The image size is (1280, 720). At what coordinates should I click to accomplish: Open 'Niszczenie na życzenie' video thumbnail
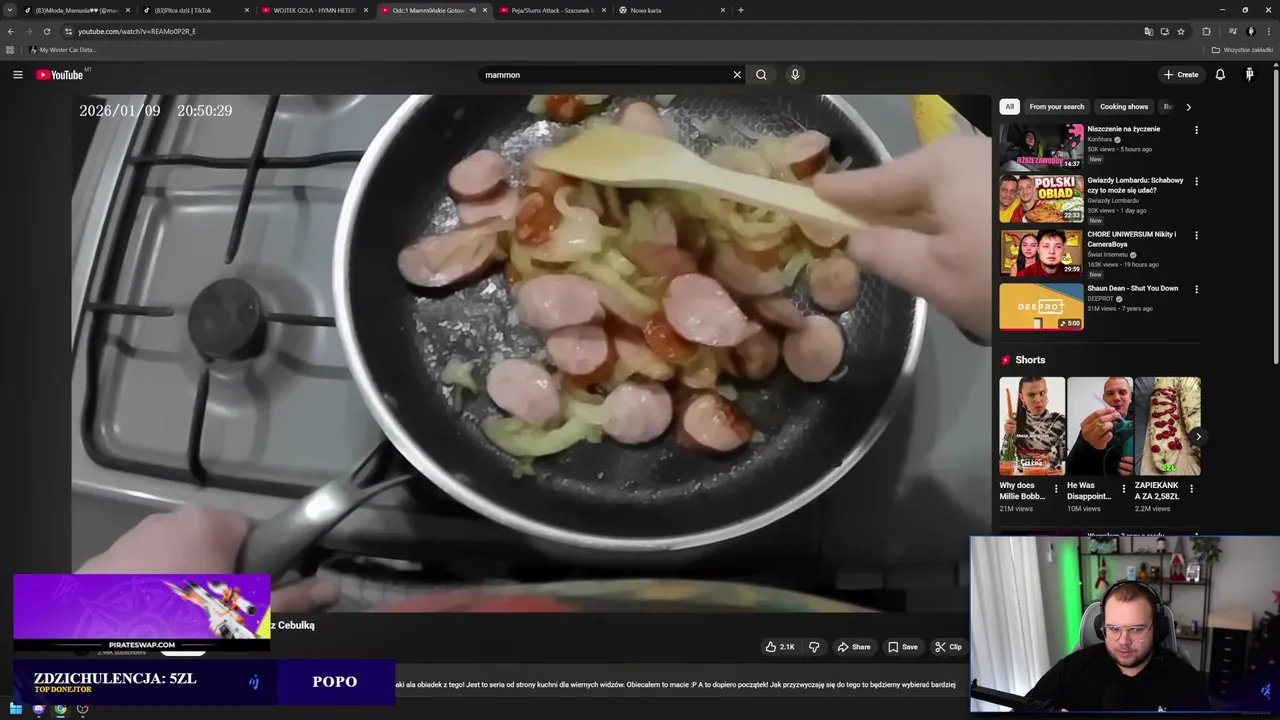point(1041,146)
